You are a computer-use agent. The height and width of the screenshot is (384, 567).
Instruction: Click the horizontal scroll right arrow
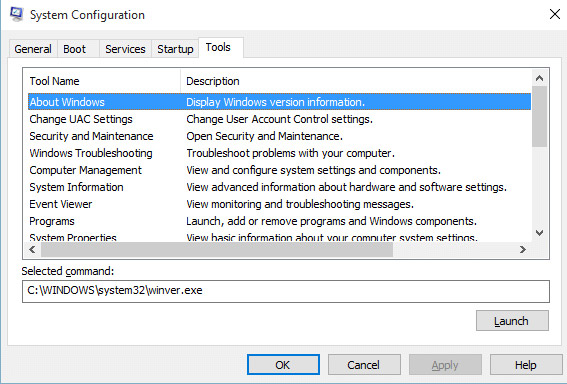tap(523, 249)
